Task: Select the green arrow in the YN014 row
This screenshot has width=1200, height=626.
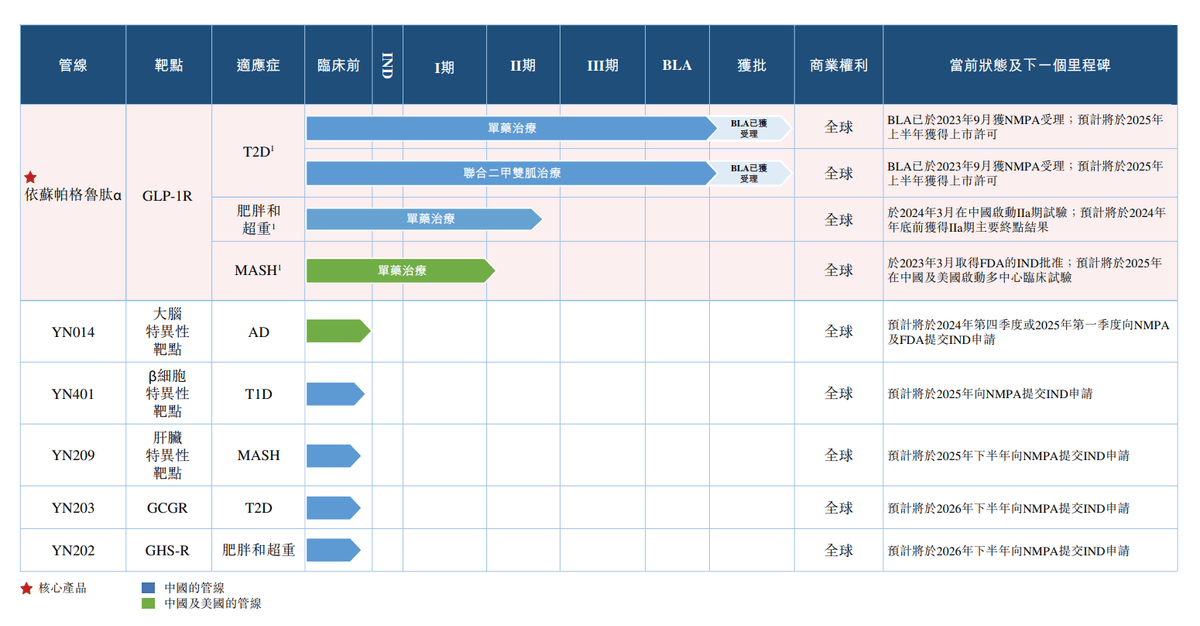Action: [x=337, y=331]
